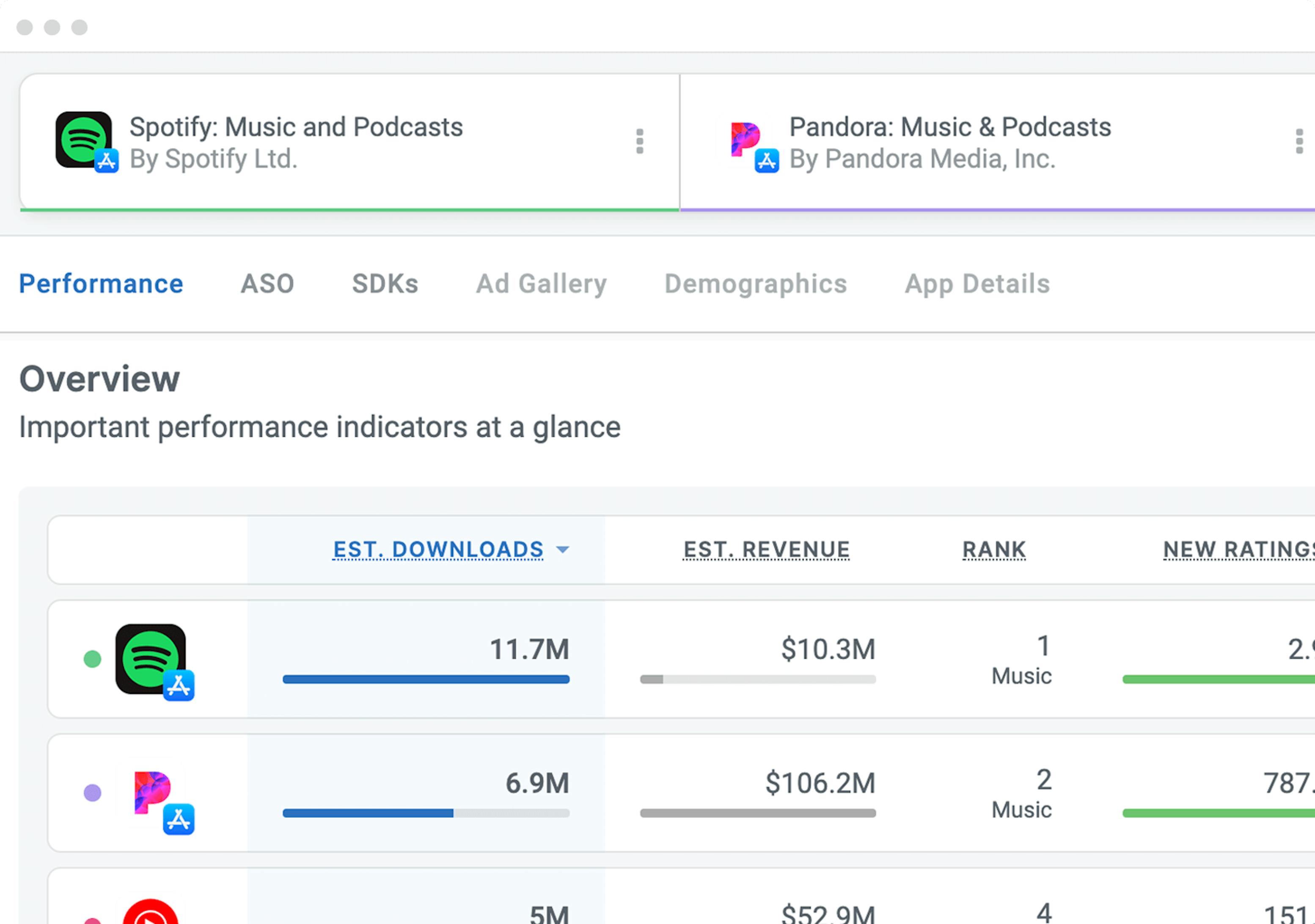Switch to the Performance tab
Image resolution: width=1315 pixels, height=924 pixels.
coord(102,284)
